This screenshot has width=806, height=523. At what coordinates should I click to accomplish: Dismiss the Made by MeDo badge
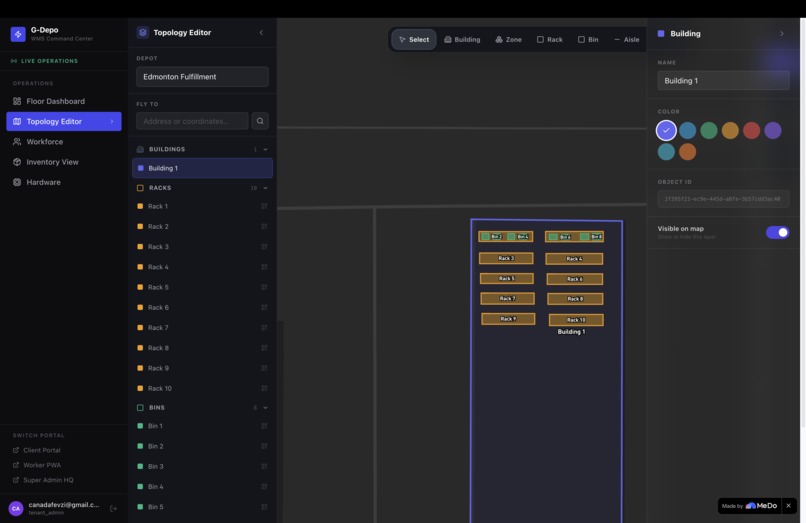coord(789,506)
